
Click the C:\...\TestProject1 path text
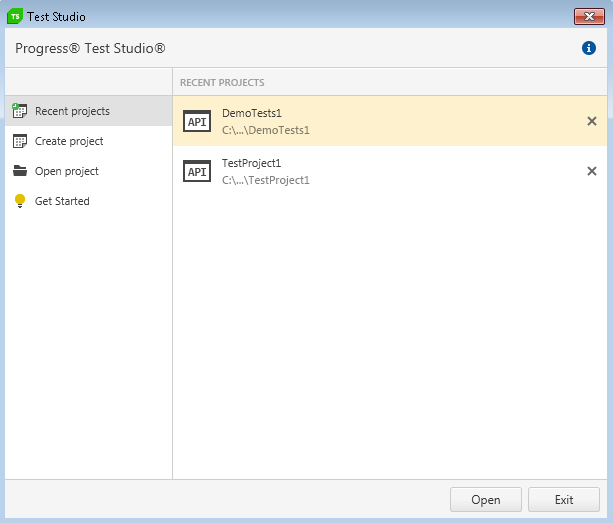pyautogui.click(x=265, y=180)
